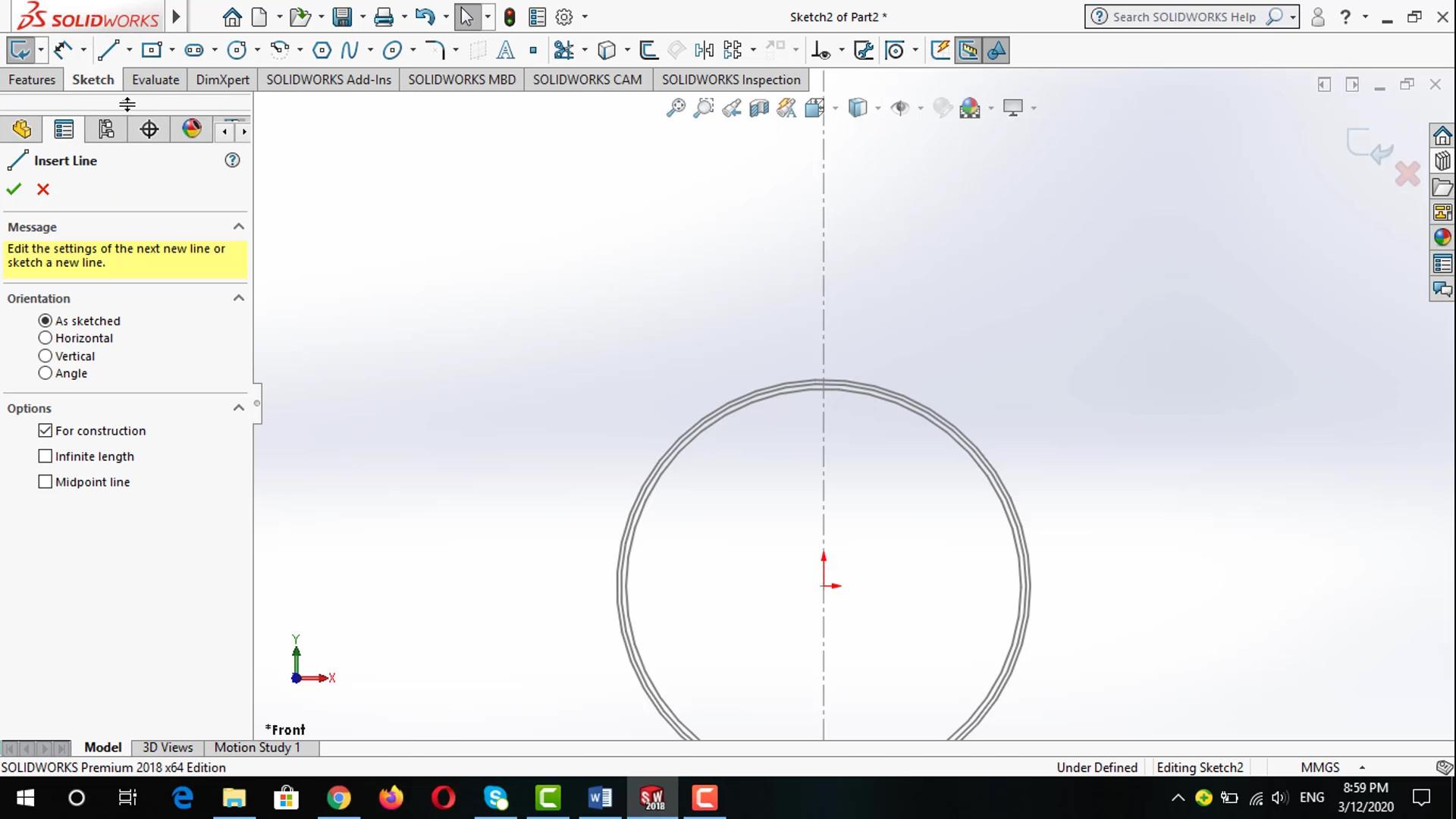The width and height of the screenshot is (1456, 819).
Task: Open the Zoom to Fit view tool
Action: [x=675, y=108]
